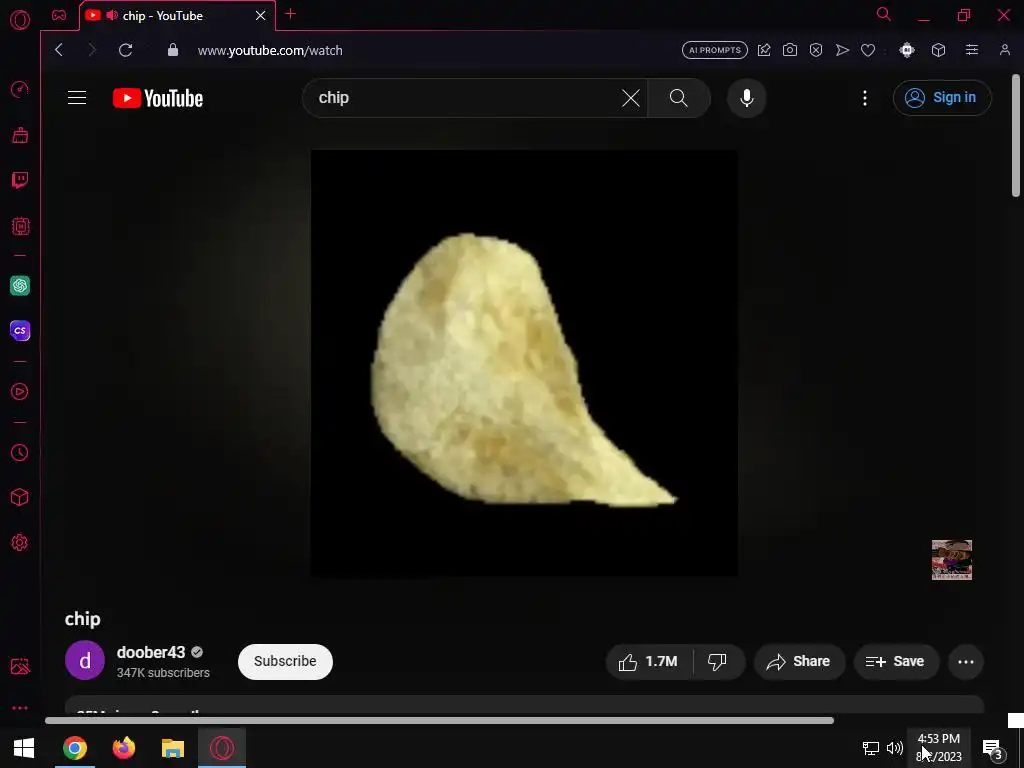Open History clock icon in sidebar

coord(20,453)
